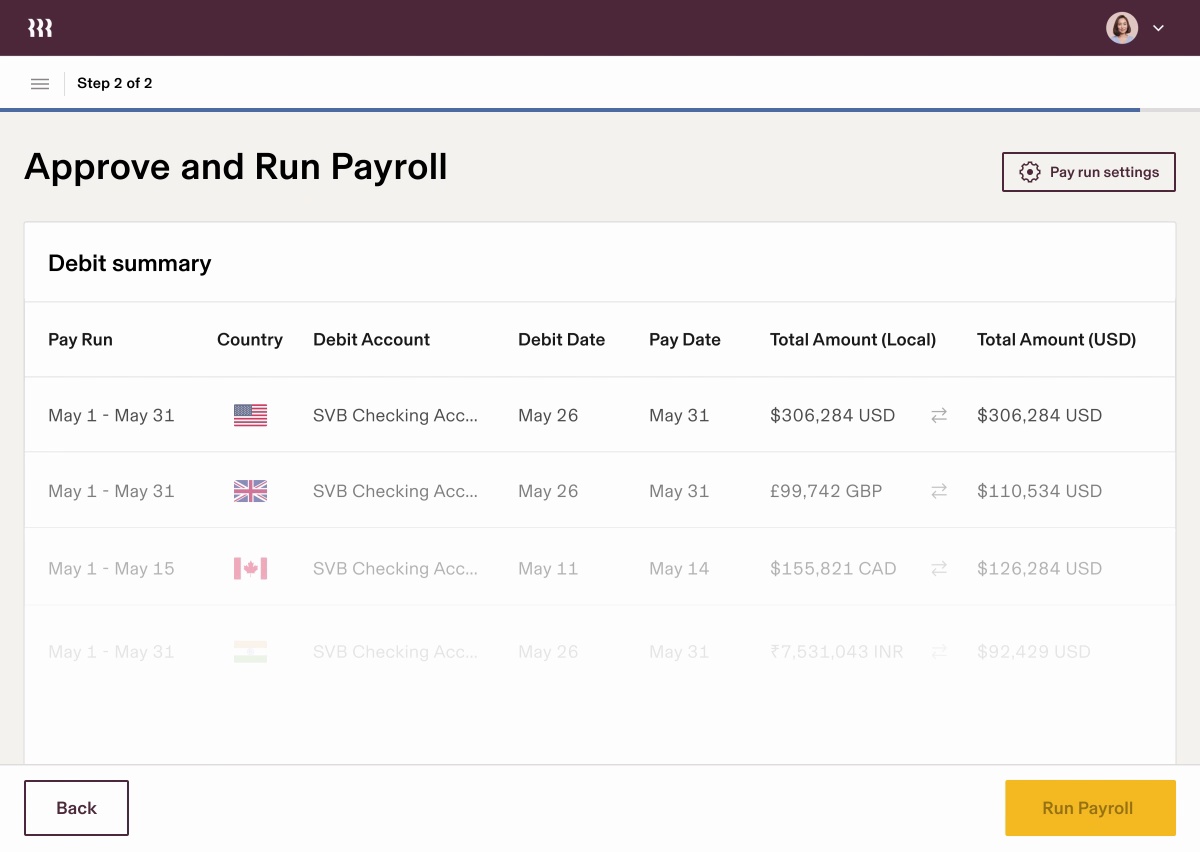This screenshot has height=852, width=1200.
Task: Click the Pay Run column header
Action: click(x=80, y=340)
